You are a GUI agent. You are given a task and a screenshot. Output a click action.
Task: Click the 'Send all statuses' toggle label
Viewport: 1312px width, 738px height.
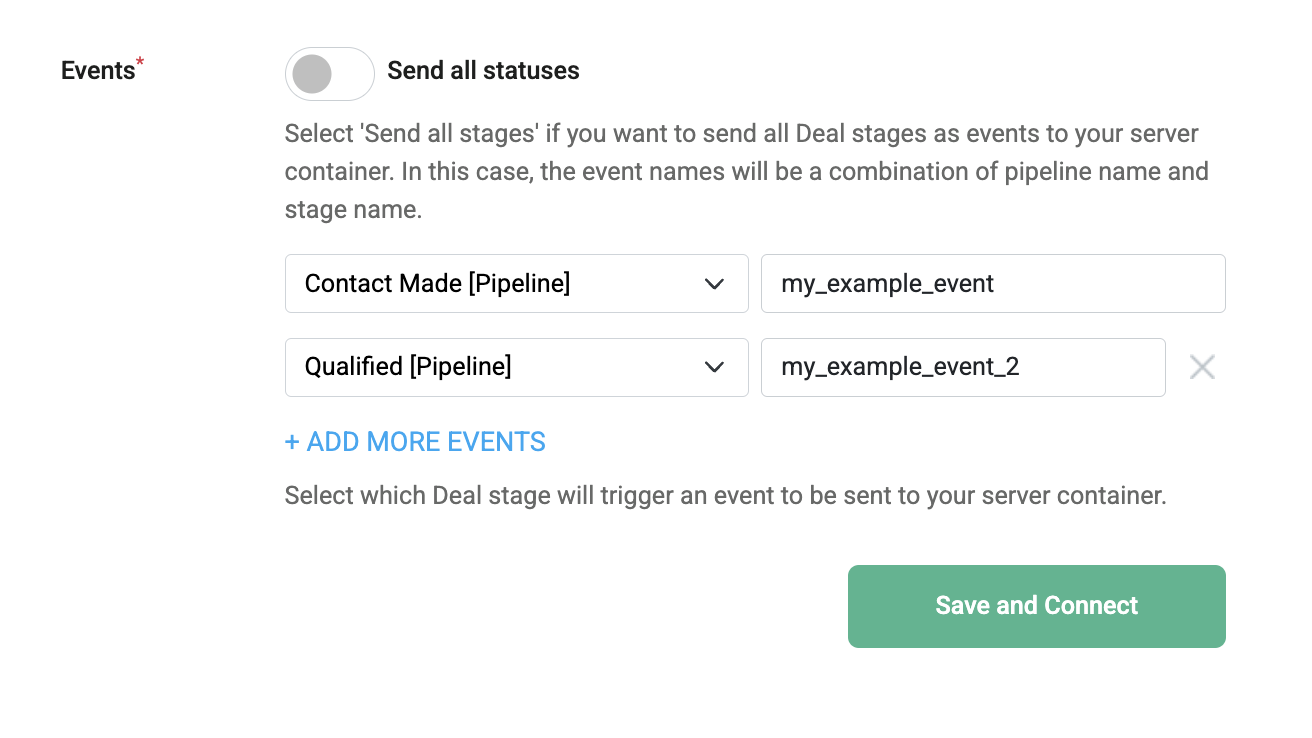coord(483,71)
